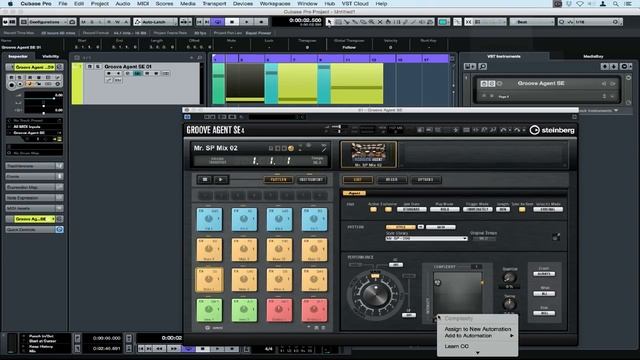Open the Auto-Latch automation mode dropdown
This screenshot has width=640, height=360.
coord(156,22)
